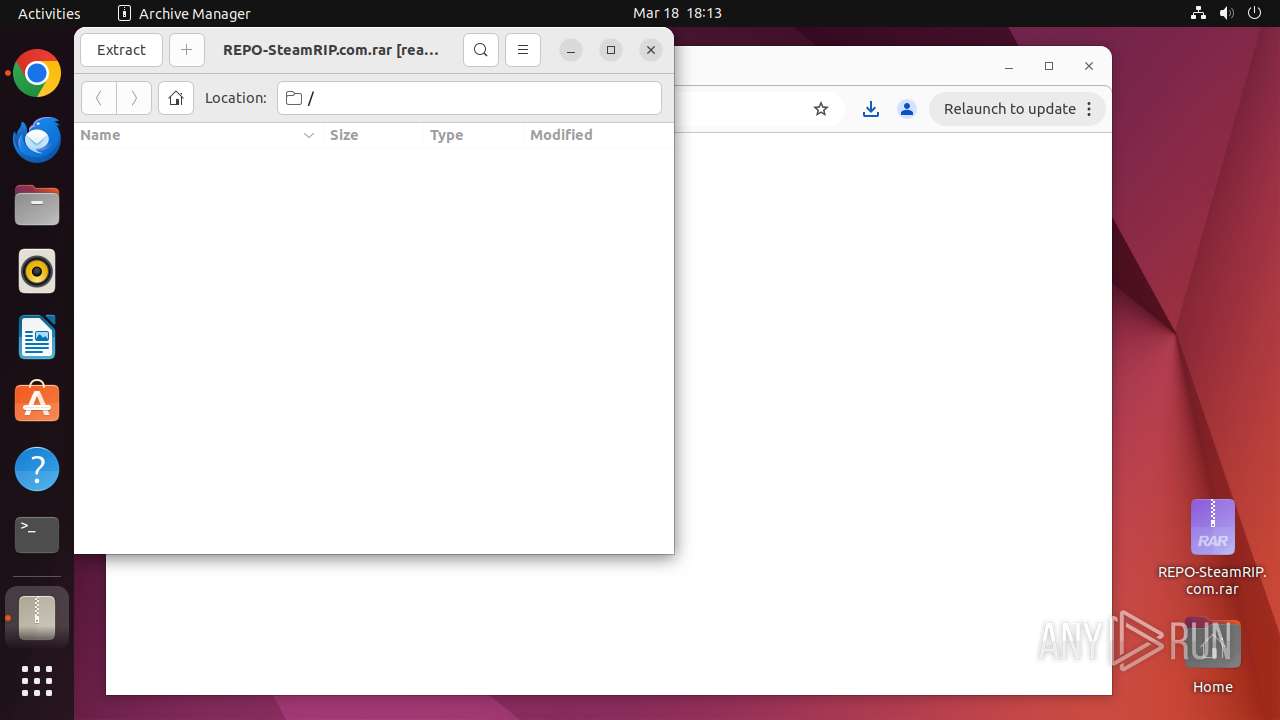
Task: Open the search tool in Archive Manager
Action: pyautogui.click(x=481, y=50)
